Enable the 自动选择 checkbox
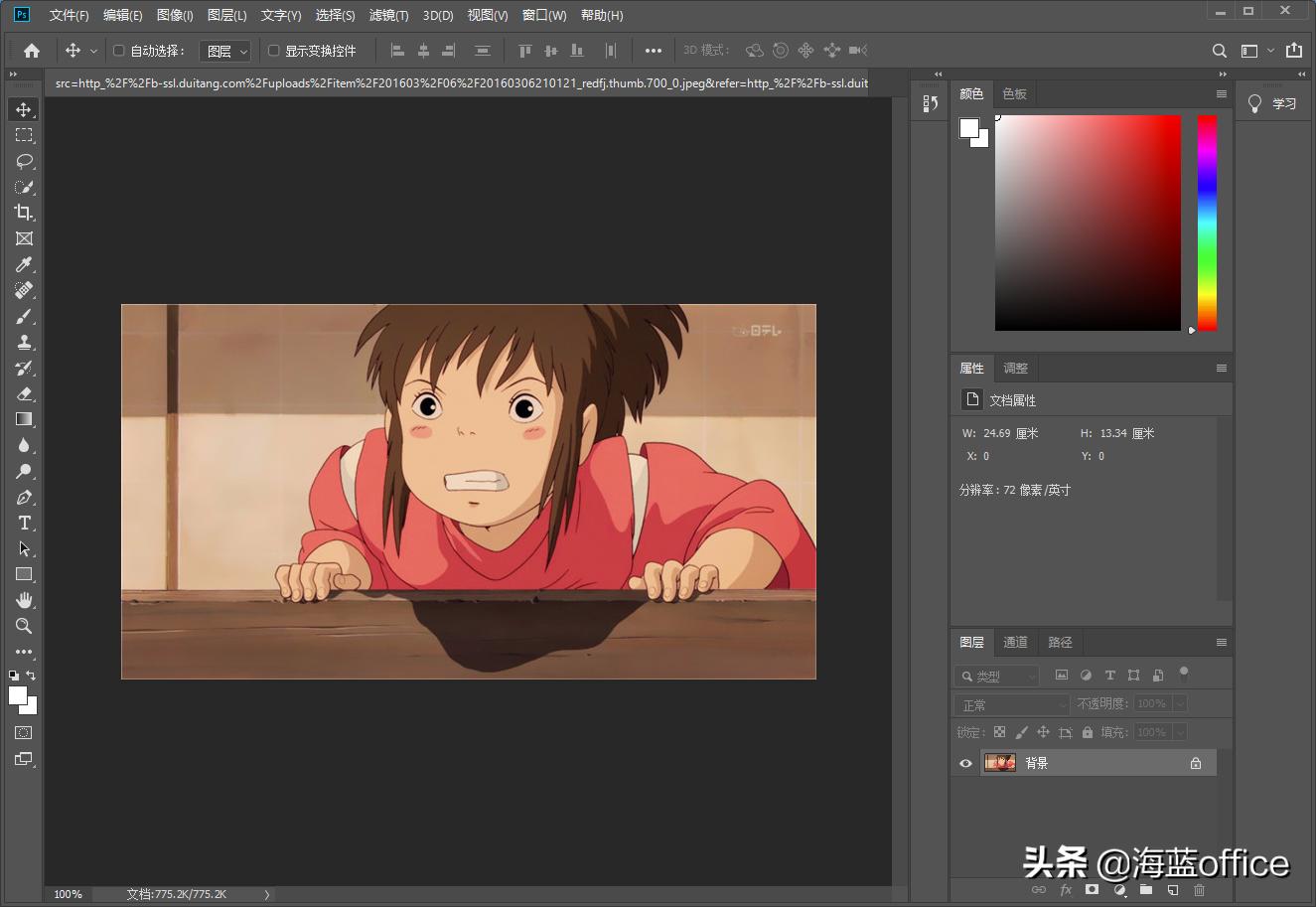 click(118, 50)
